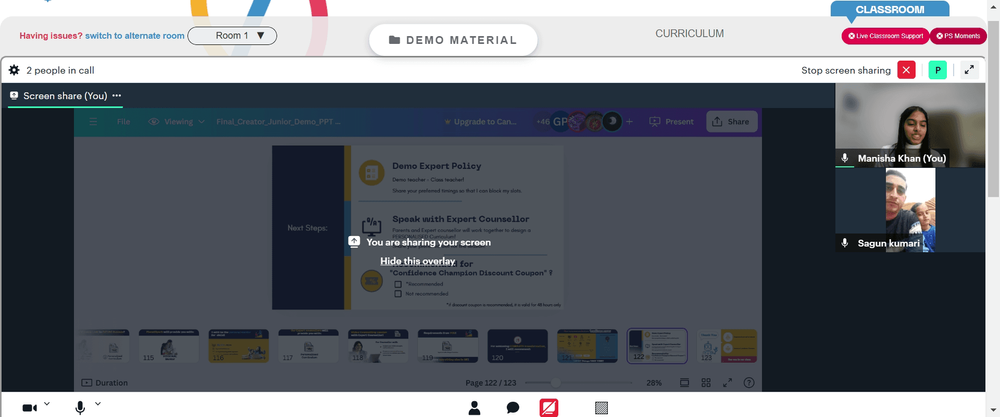1000x417 pixels.
Task: Select slide thumbnail 120
Action: coord(517,346)
